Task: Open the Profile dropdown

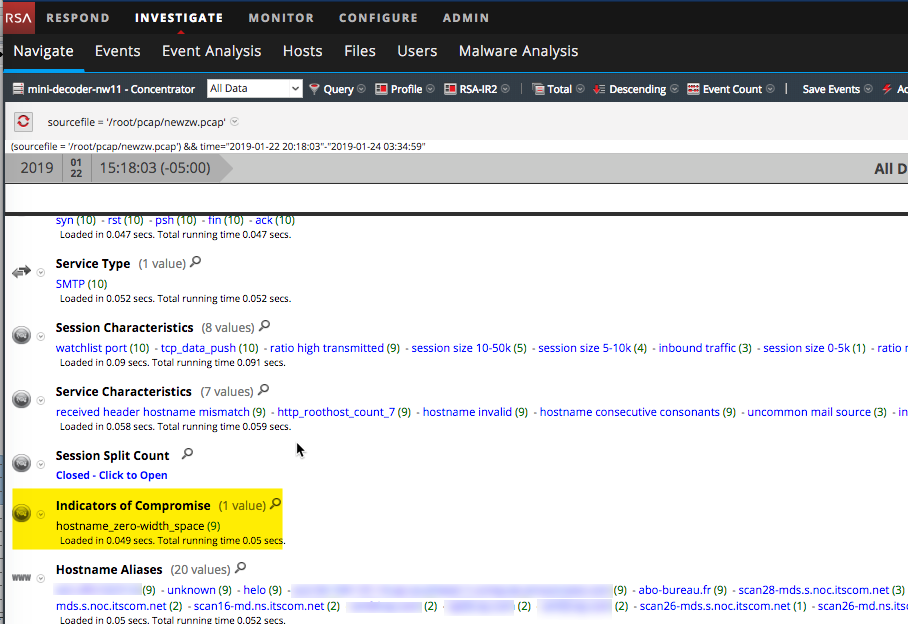Action: click(x=405, y=89)
